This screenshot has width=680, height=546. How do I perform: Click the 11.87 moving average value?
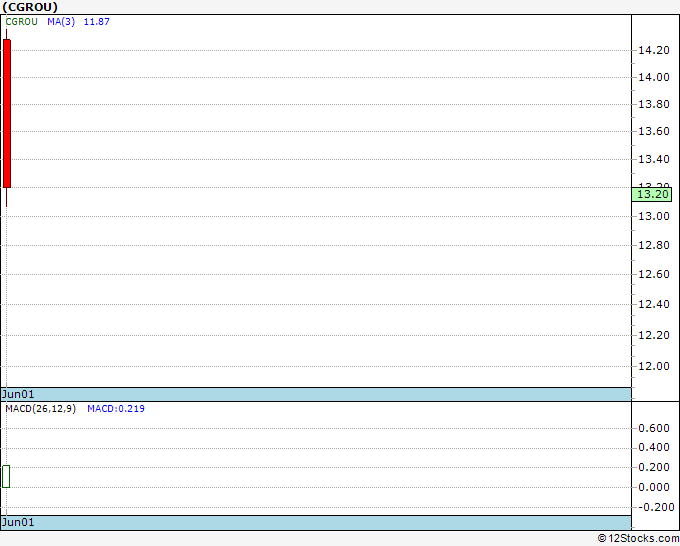[x=96, y=22]
